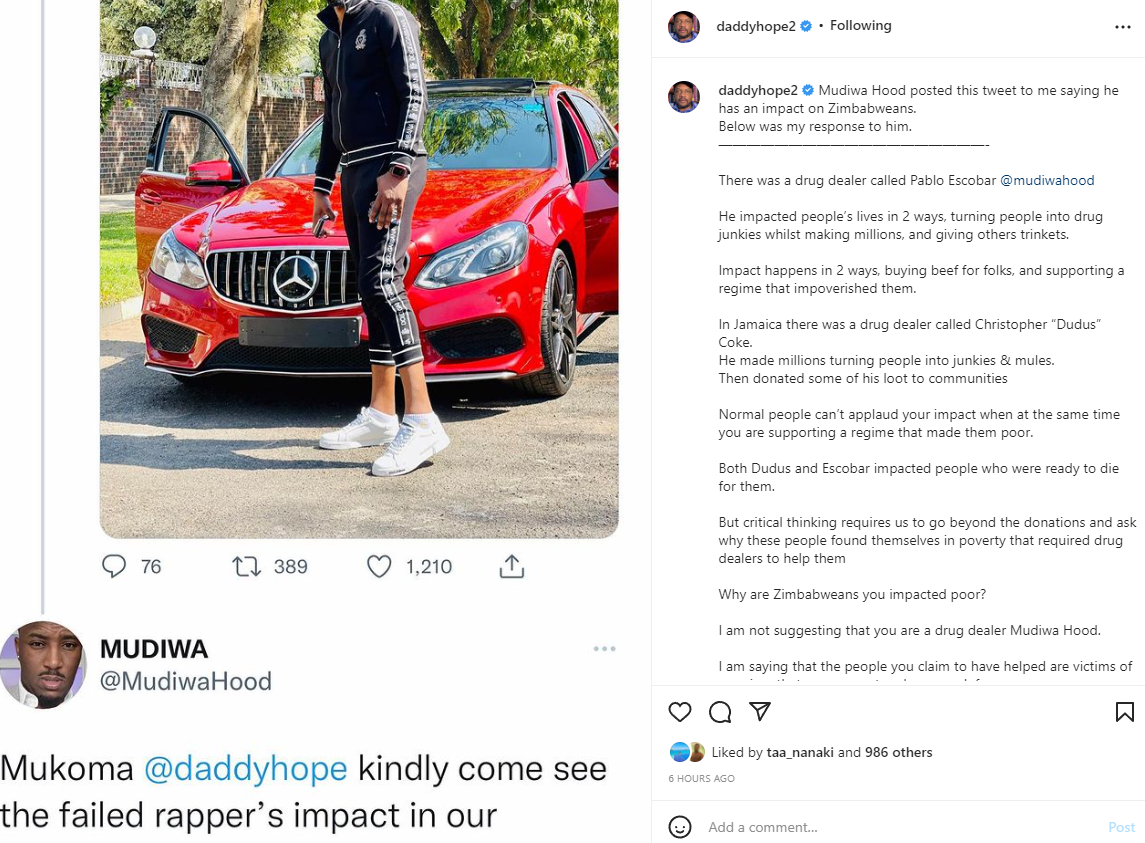The image size is (1145, 843).
Task: Save post with the bookmark icon
Action: click(1125, 712)
